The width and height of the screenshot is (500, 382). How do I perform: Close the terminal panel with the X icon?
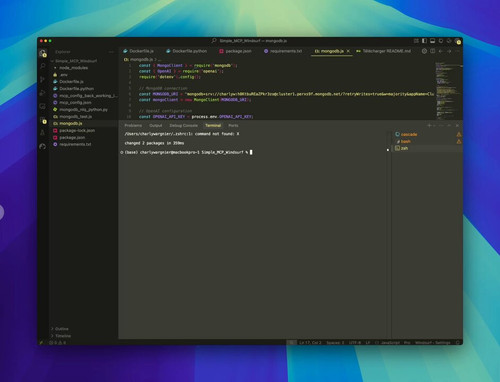(457, 126)
